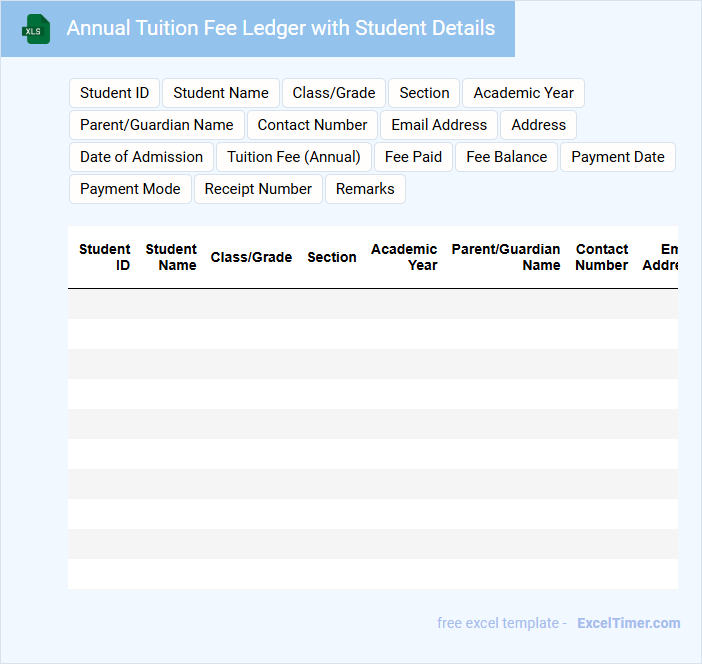
Task: Click the Receipt Number tag
Action: (x=258, y=189)
